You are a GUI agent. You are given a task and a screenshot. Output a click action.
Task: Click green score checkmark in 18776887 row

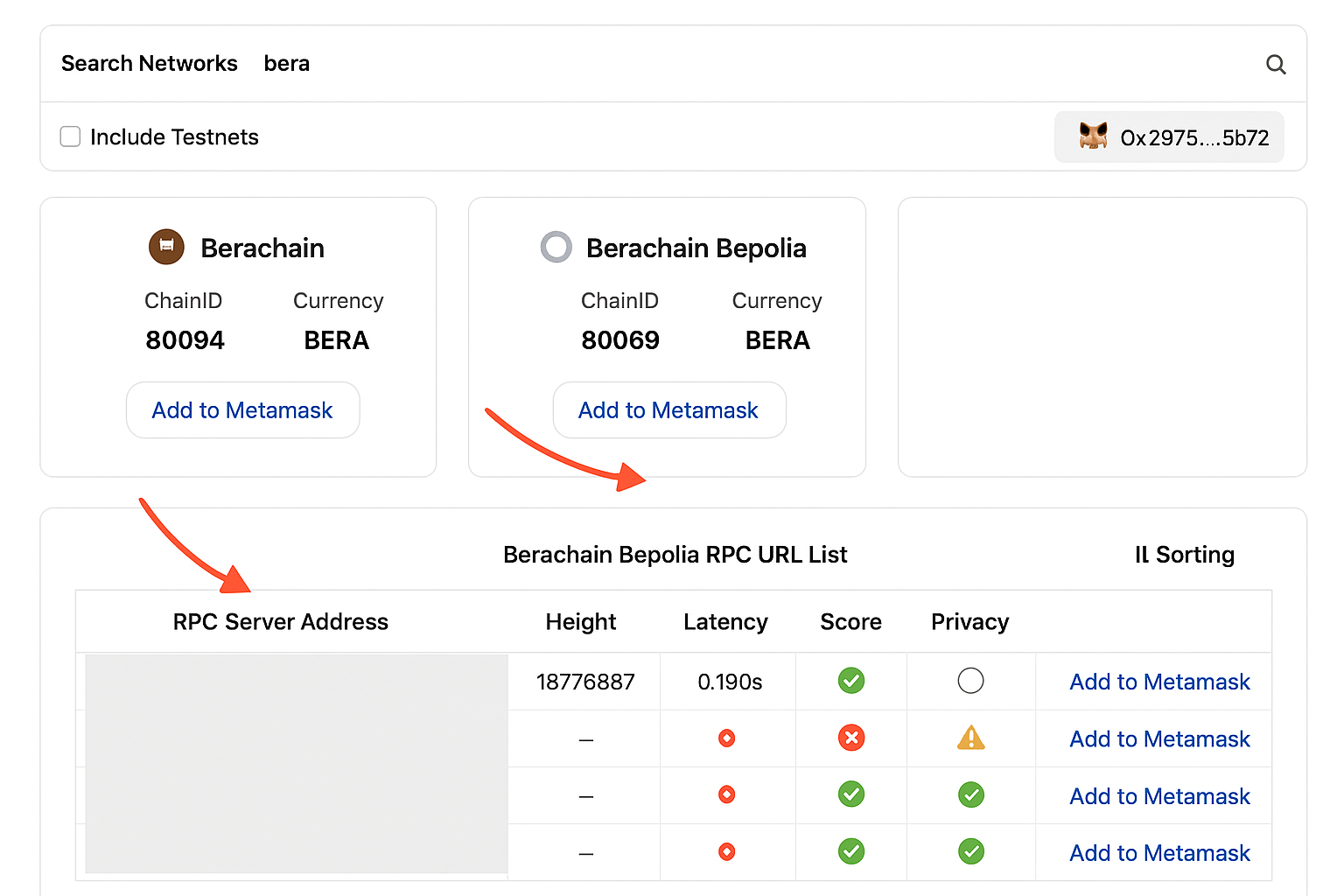coord(851,680)
